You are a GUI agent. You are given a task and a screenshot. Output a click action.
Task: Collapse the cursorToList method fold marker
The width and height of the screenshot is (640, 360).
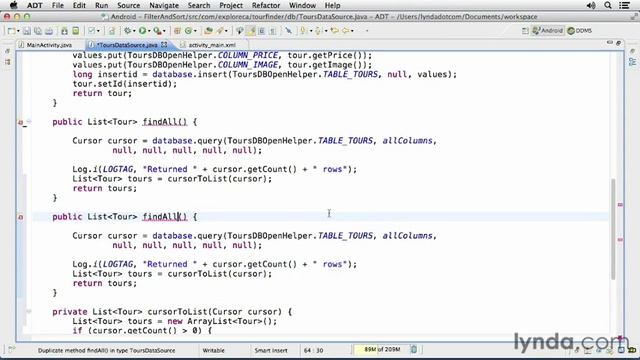(x=29, y=312)
